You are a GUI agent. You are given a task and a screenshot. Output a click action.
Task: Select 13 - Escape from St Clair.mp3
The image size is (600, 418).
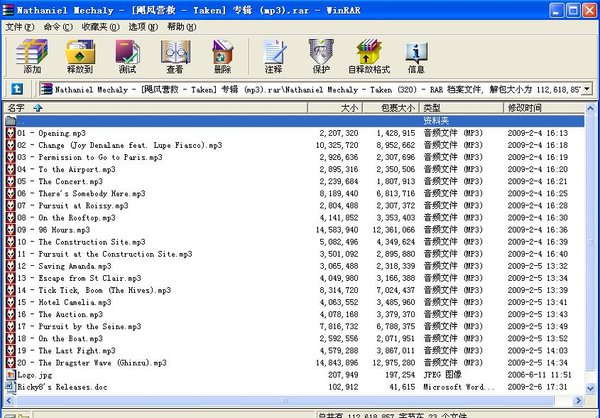(79, 278)
